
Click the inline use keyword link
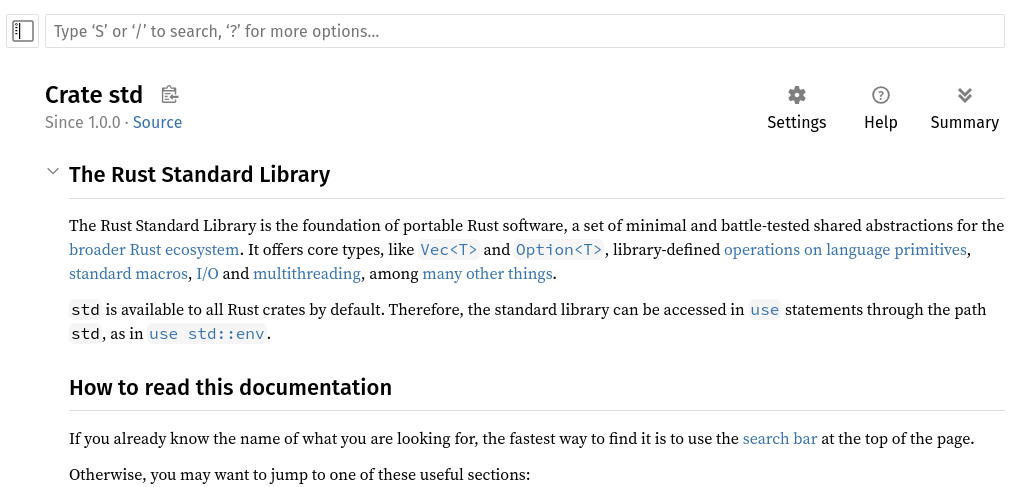(764, 310)
